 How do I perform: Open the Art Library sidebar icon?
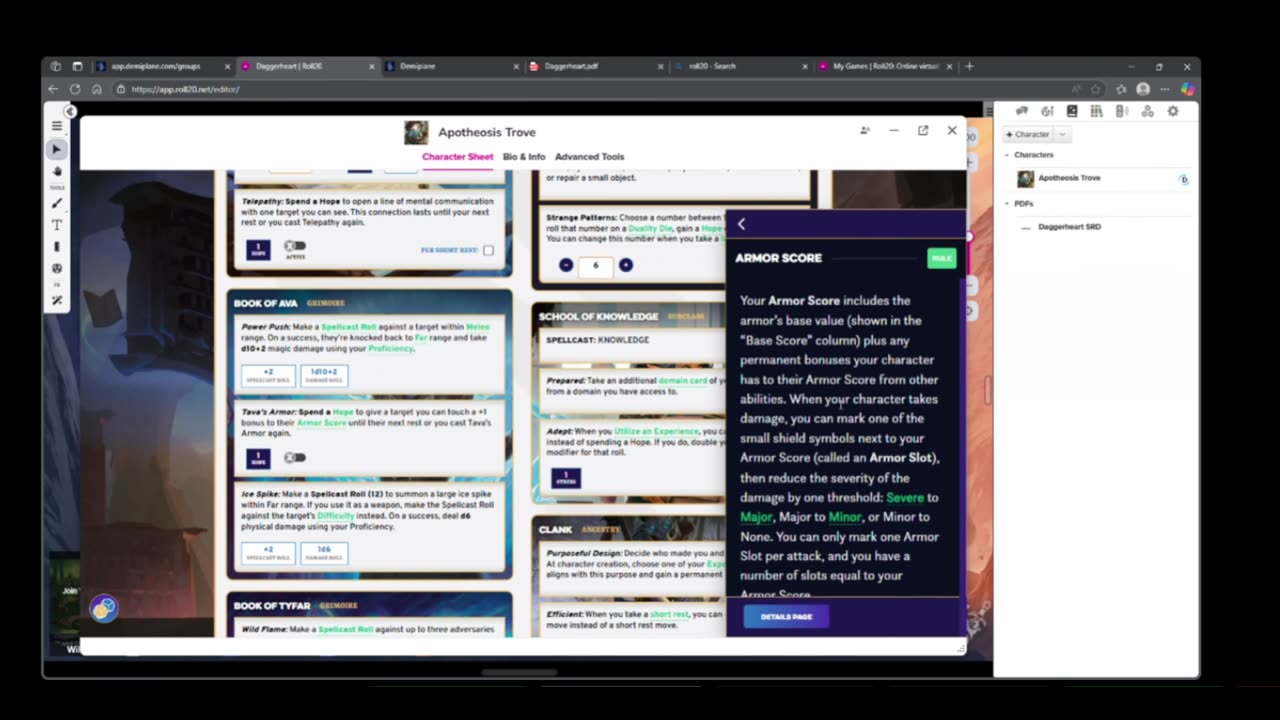(1047, 111)
